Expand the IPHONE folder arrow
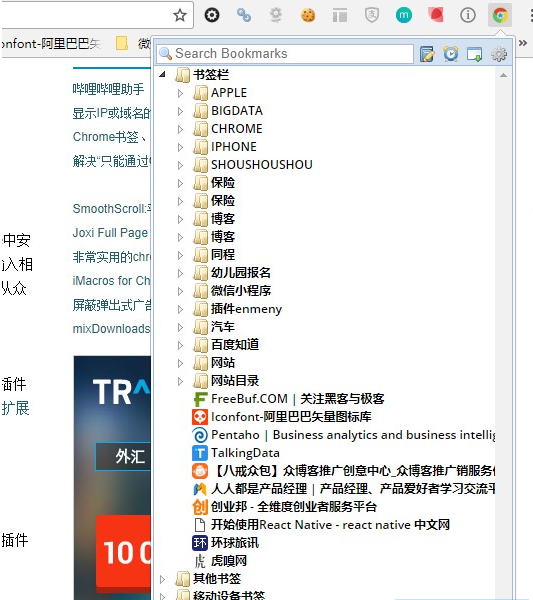 coord(180,147)
